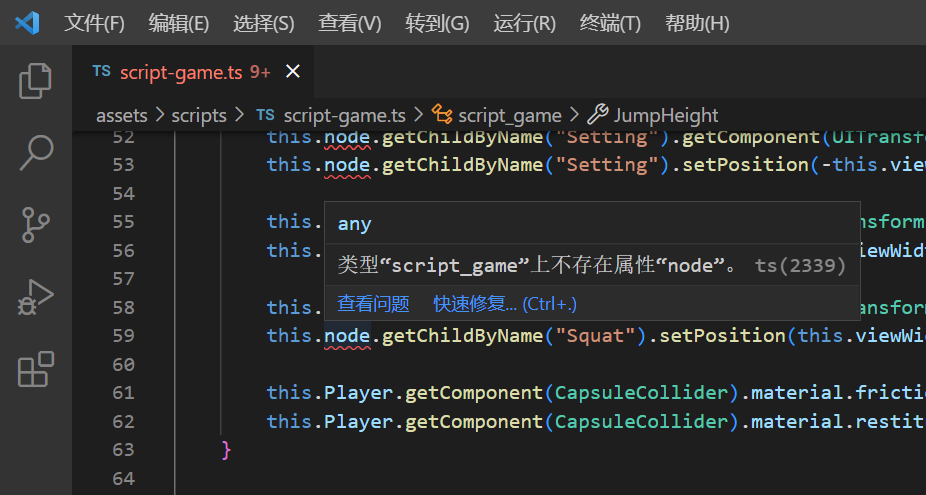
Task: Click line number 61
Action: (x=123, y=393)
